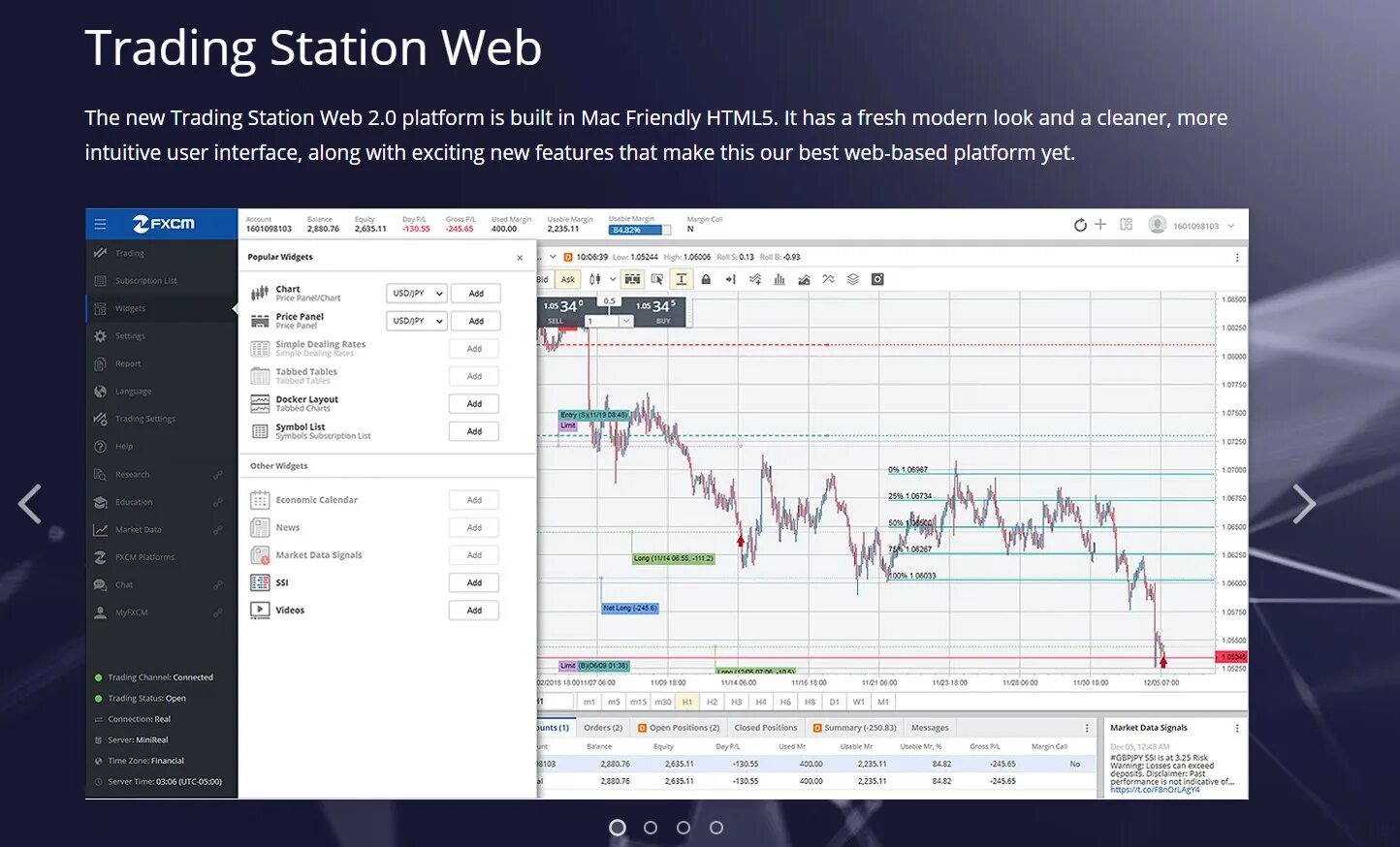The image size is (1400, 847).
Task: Click the layers icon in chart toolbar
Action: point(853,279)
